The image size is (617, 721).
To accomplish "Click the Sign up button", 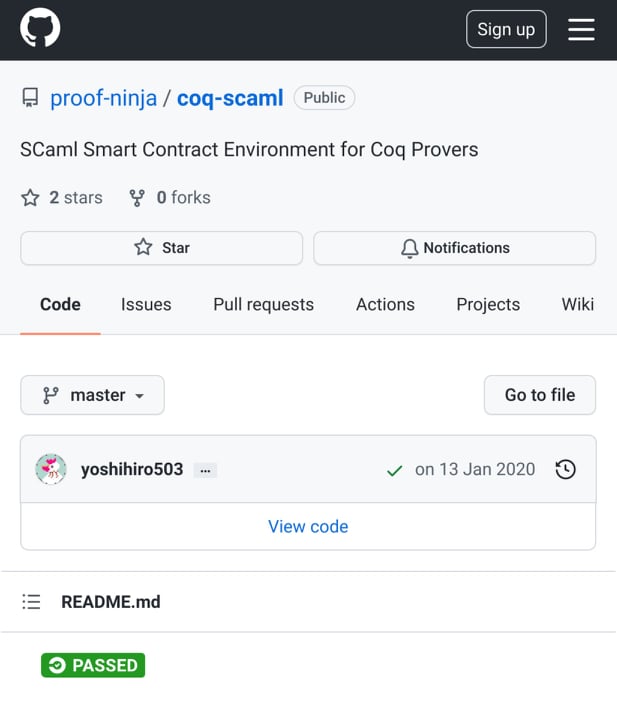I will [506, 29].
